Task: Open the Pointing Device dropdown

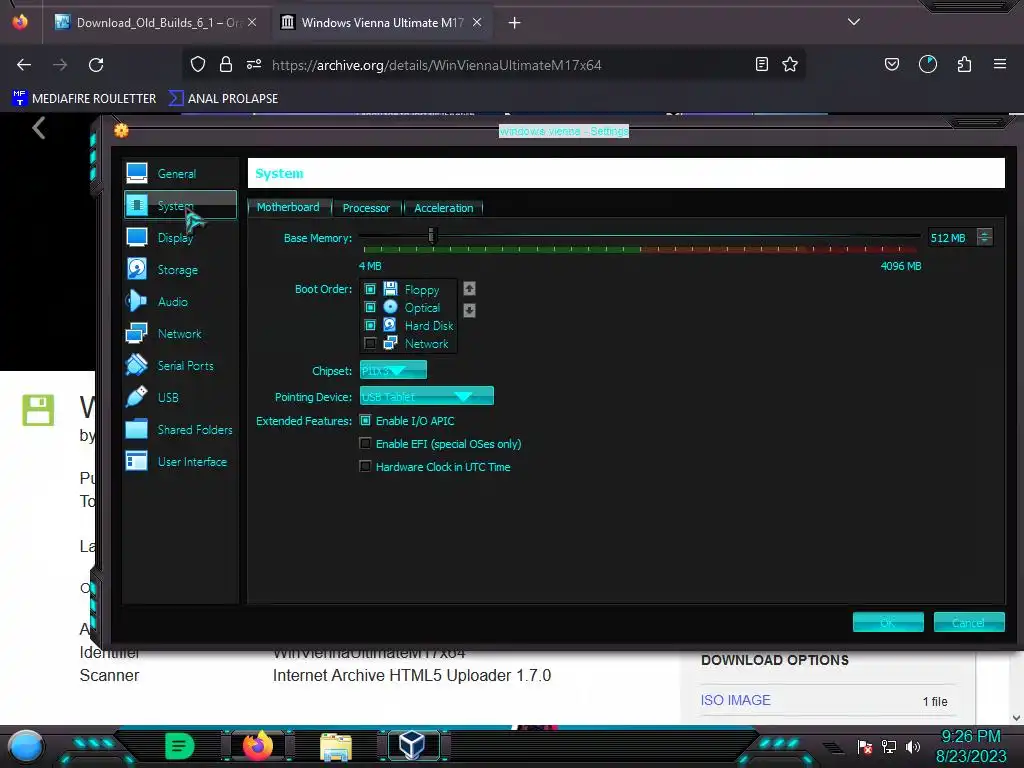Action: point(426,396)
